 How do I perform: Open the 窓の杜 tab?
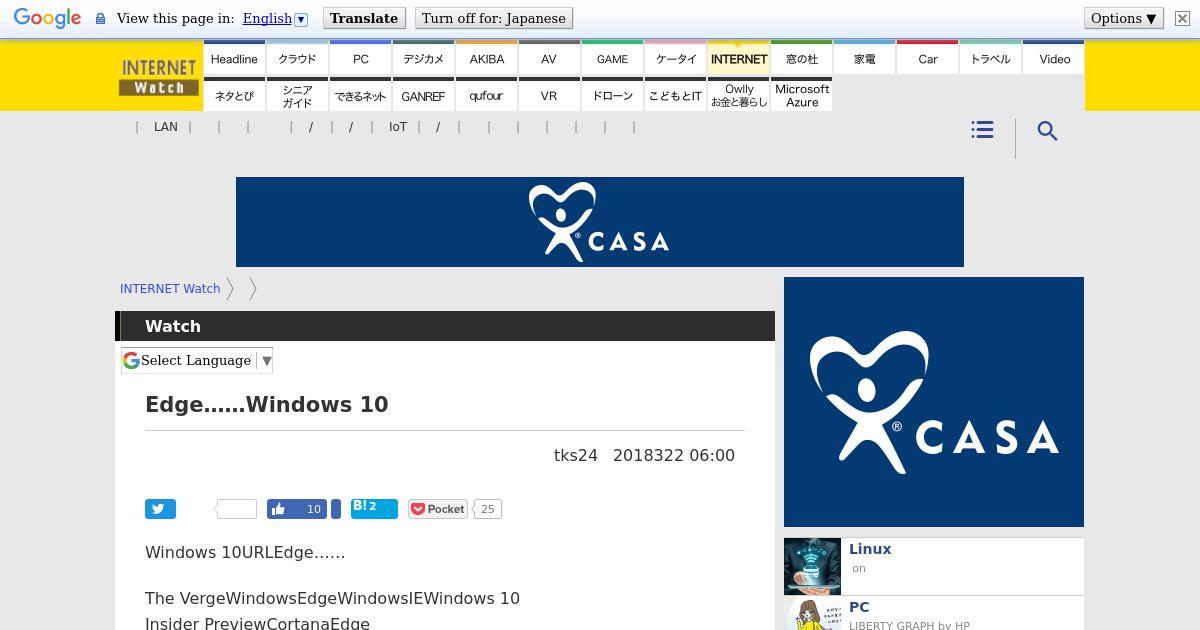(802, 59)
